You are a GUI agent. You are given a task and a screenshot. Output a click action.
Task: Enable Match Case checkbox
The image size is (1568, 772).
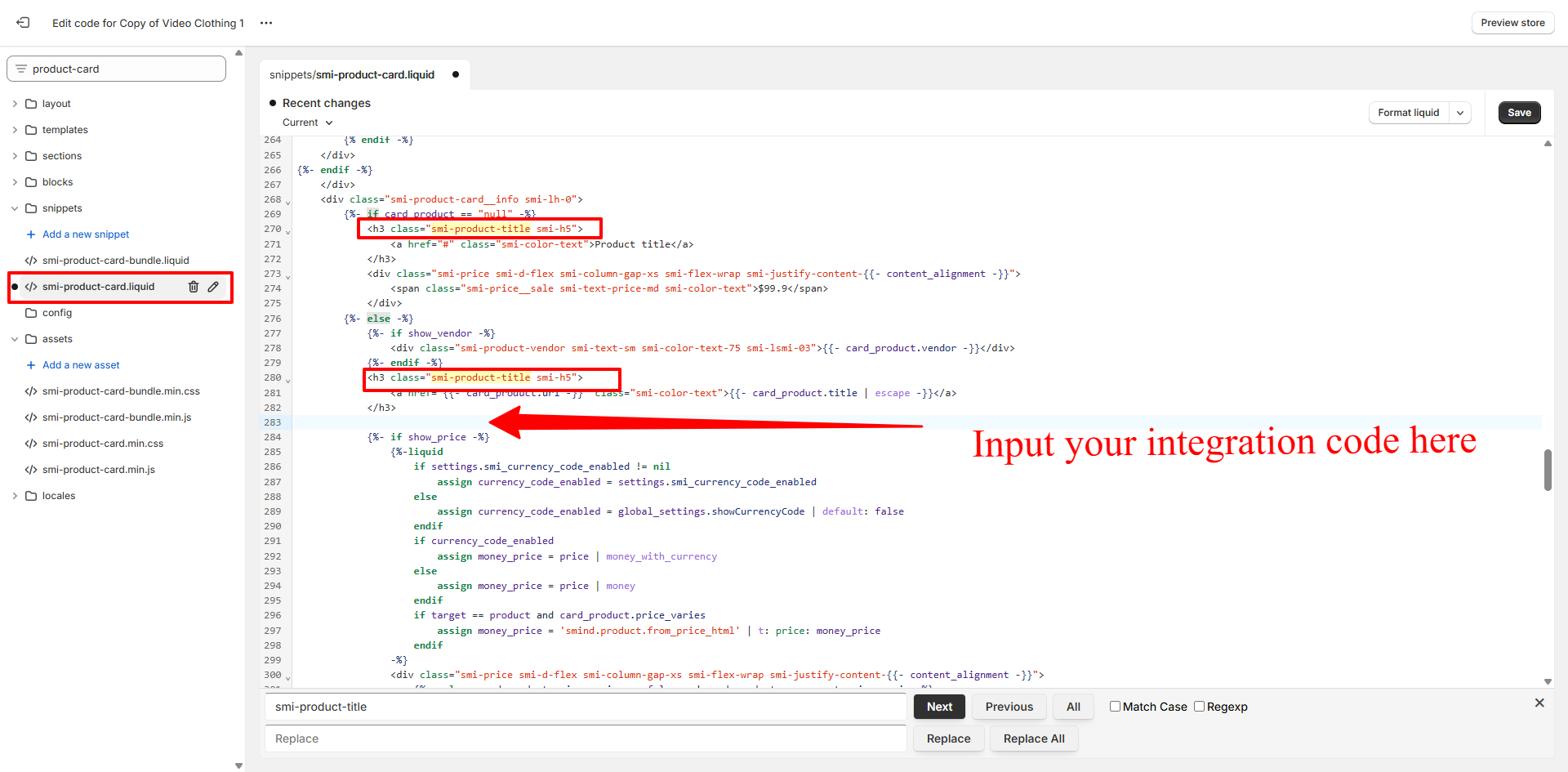[1115, 707]
